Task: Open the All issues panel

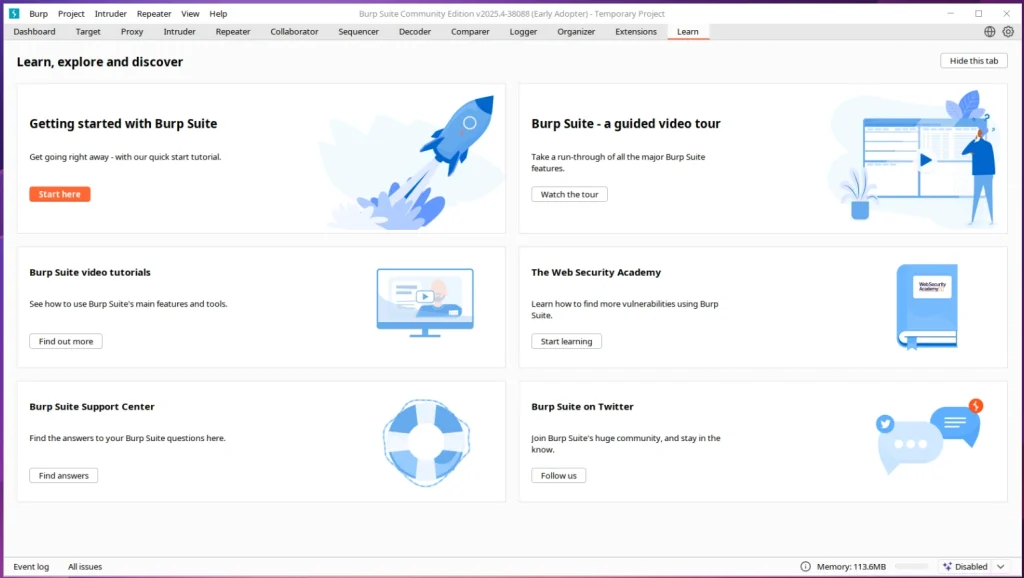Action: (x=85, y=566)
